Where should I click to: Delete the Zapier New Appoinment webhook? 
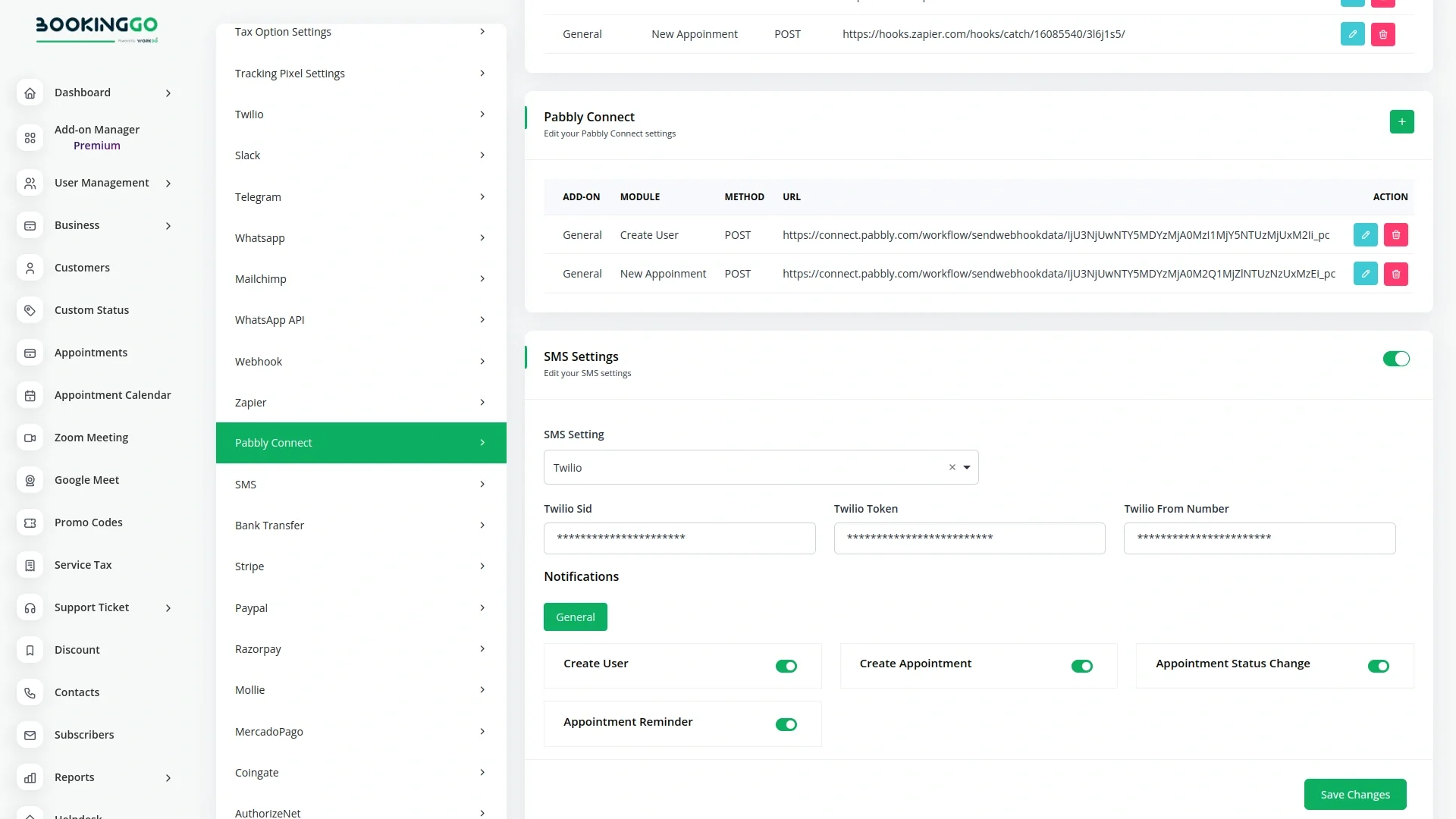(x=1382, y=34)
